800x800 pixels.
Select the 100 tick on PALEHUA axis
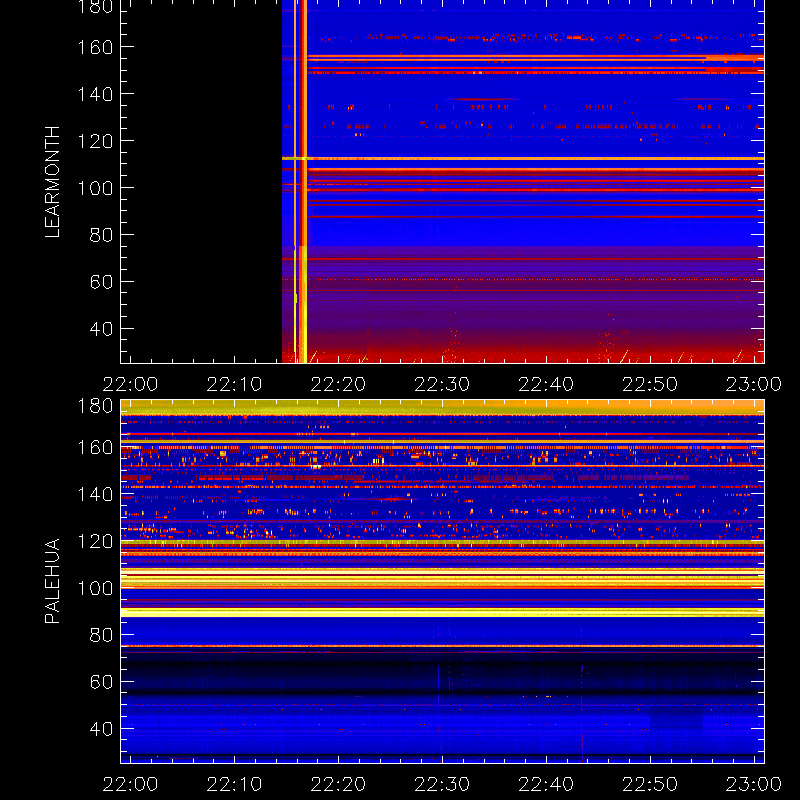(95, 588)
